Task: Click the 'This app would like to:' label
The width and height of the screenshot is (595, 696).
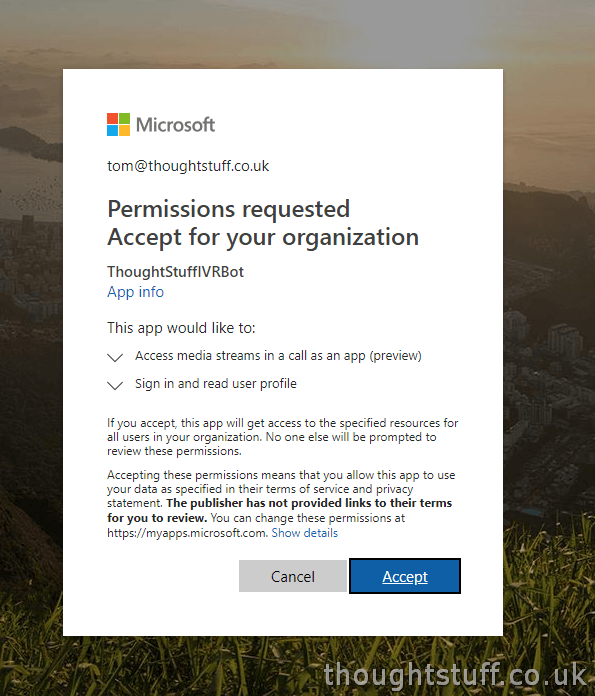Action: pos(181,328)
